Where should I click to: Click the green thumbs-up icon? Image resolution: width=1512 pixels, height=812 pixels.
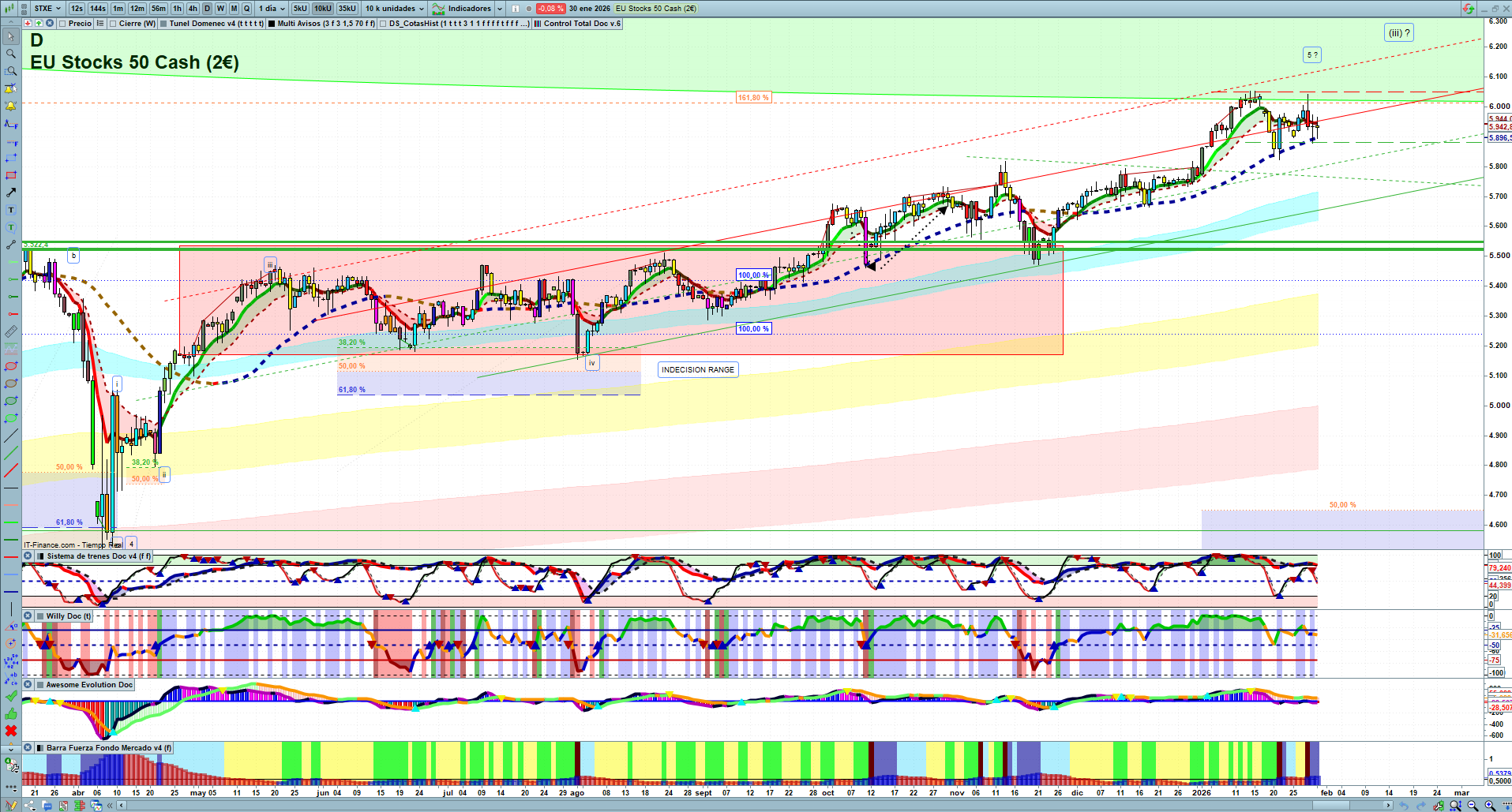[x=11, y=714]
